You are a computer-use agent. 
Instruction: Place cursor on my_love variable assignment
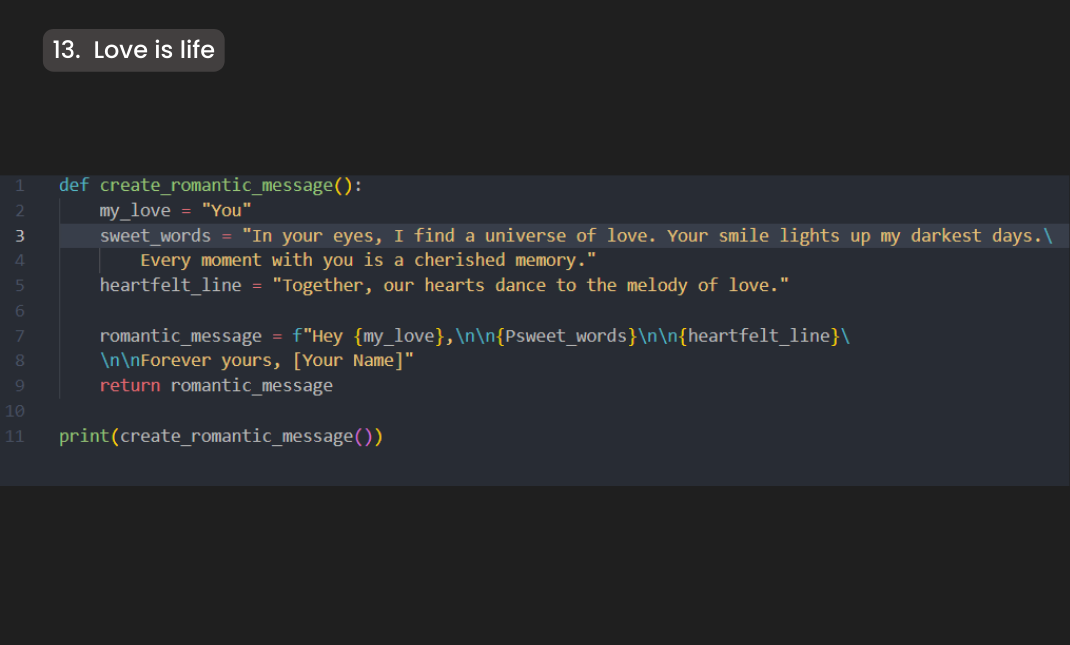135,210
